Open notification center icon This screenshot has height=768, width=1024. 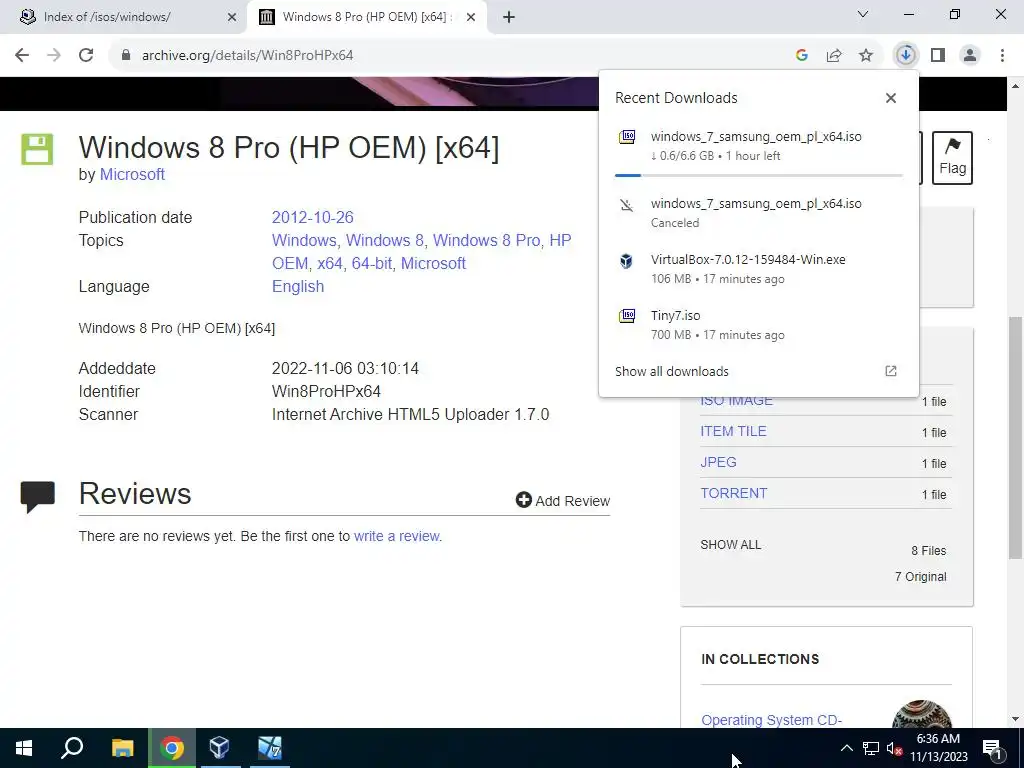[x=992, y=748]
